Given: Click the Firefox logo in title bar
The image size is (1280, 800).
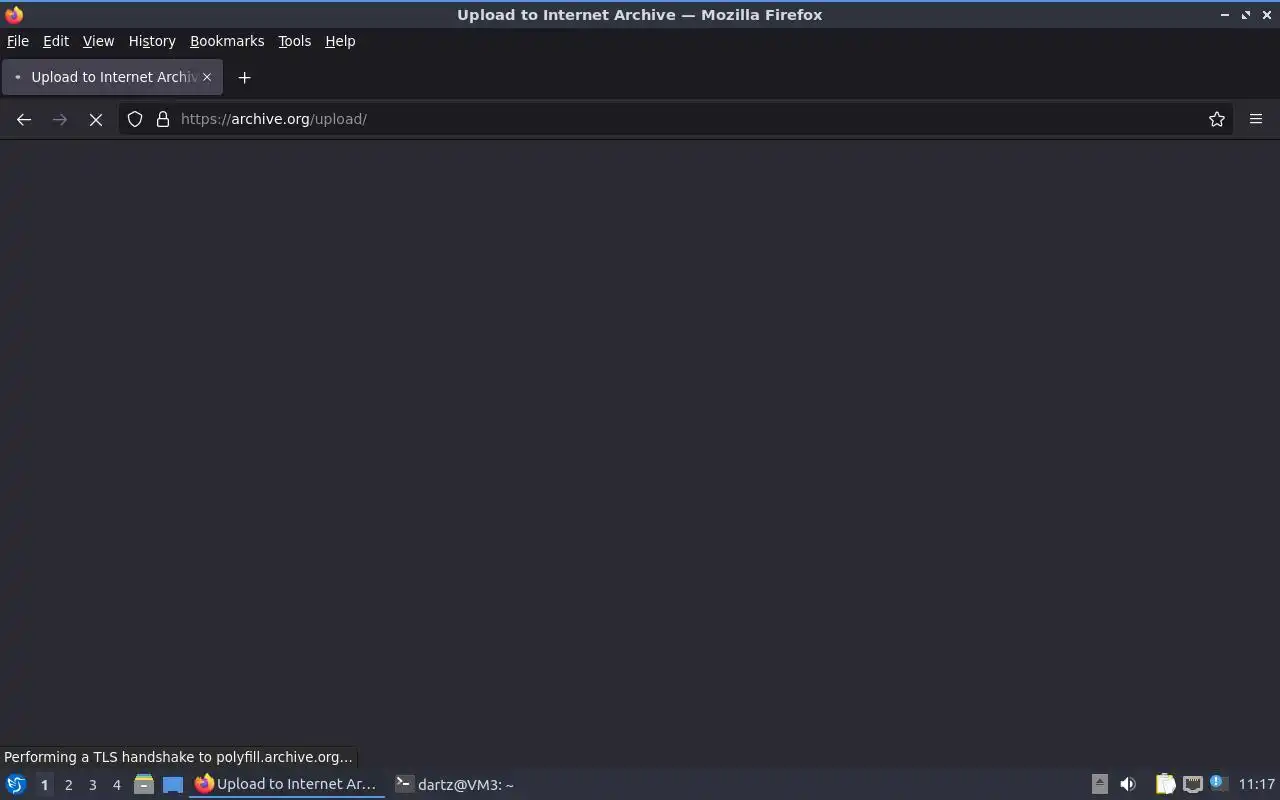Looking at the screenshot, I should coord(14,15).
